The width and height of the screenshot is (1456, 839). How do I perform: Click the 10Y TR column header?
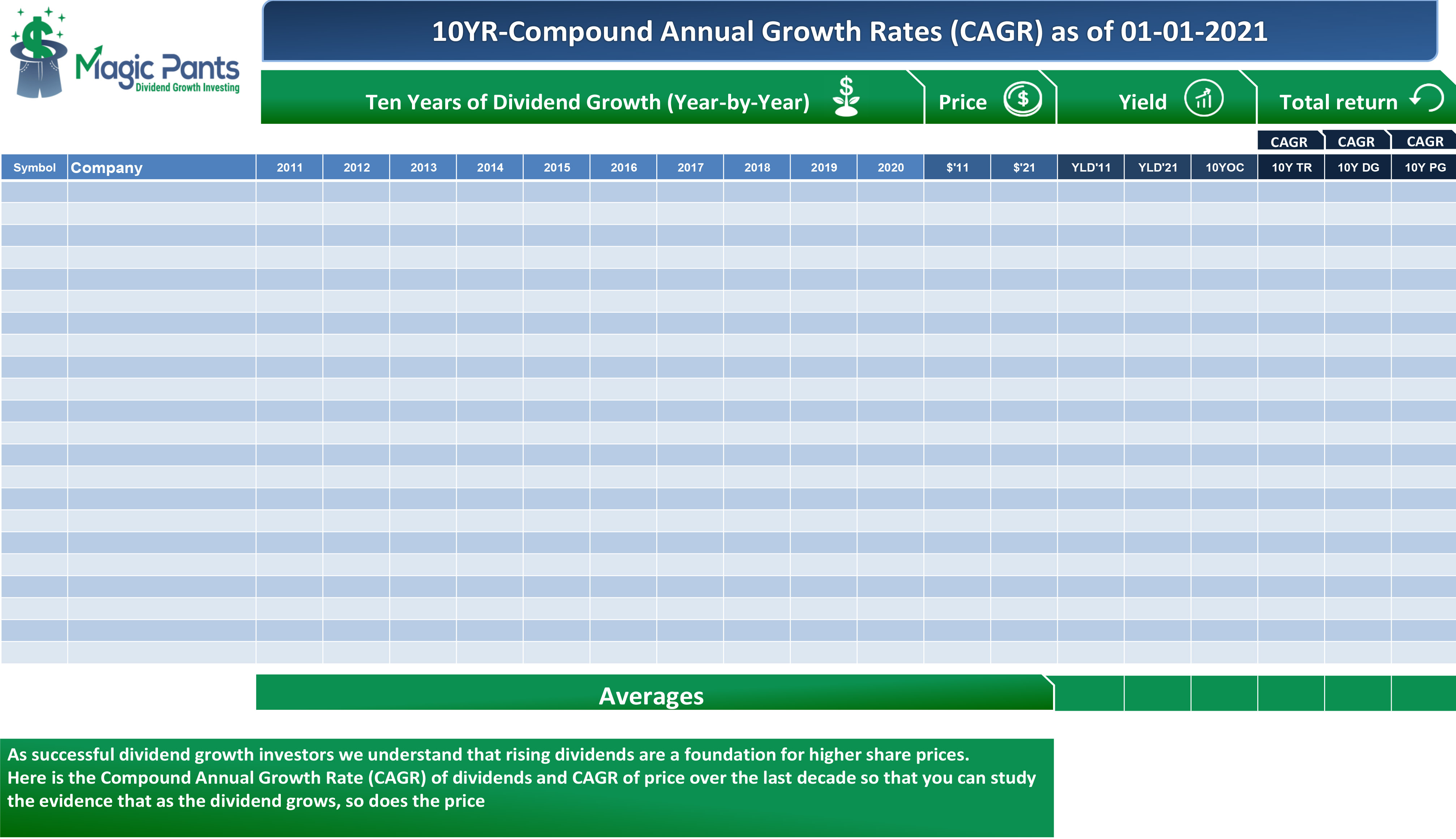tap(1291, 168)
